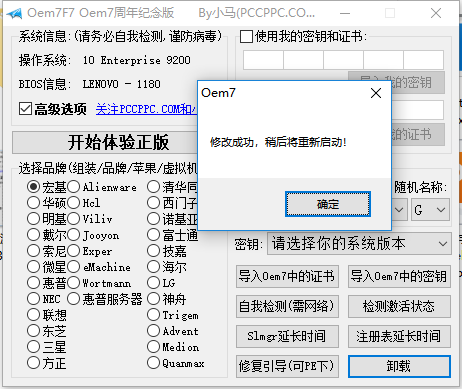Choose Quanmax radio button
This screenshot has height=389, width=462.
click(153, 363)
